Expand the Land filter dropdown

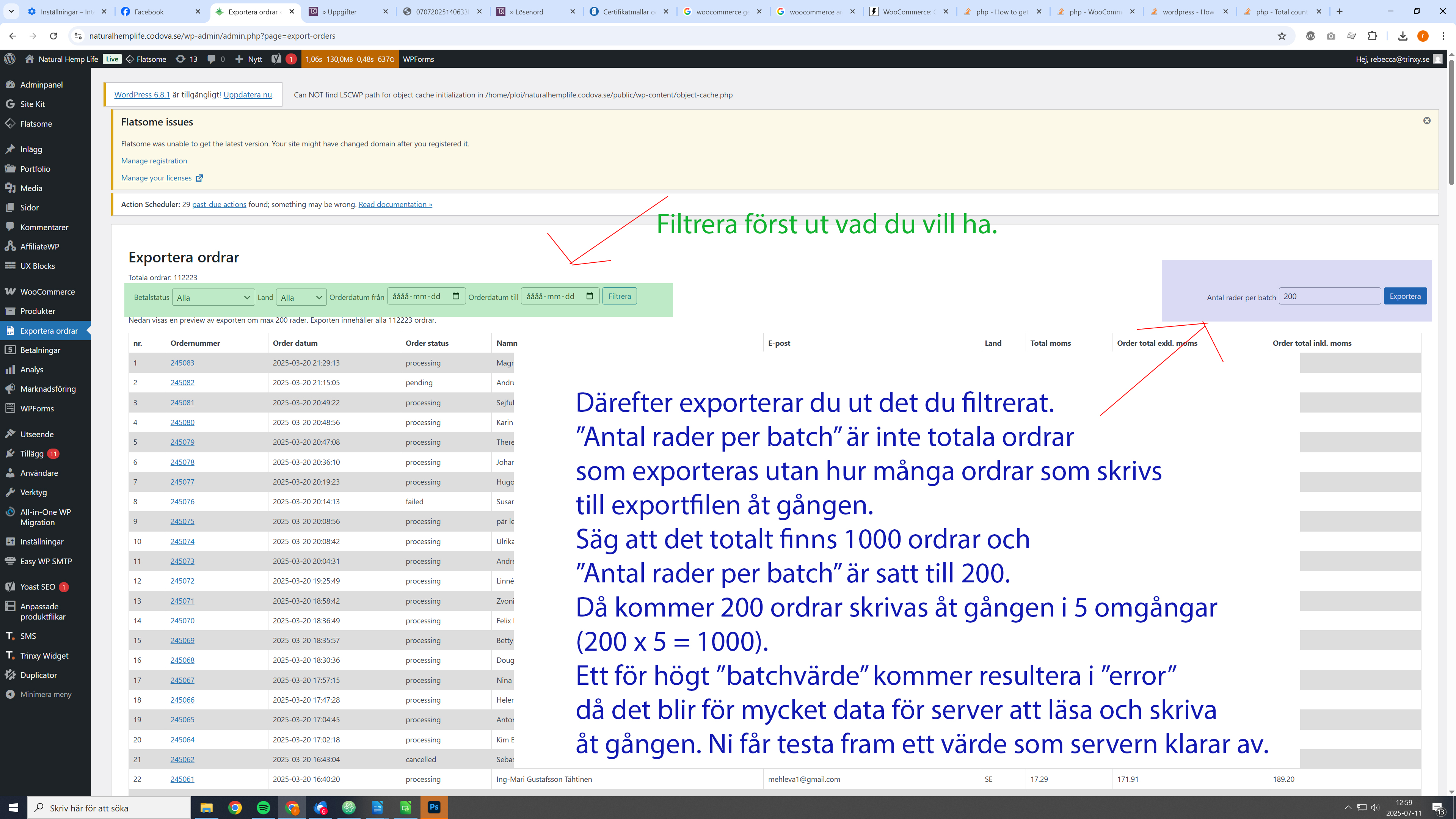[301, 297]
